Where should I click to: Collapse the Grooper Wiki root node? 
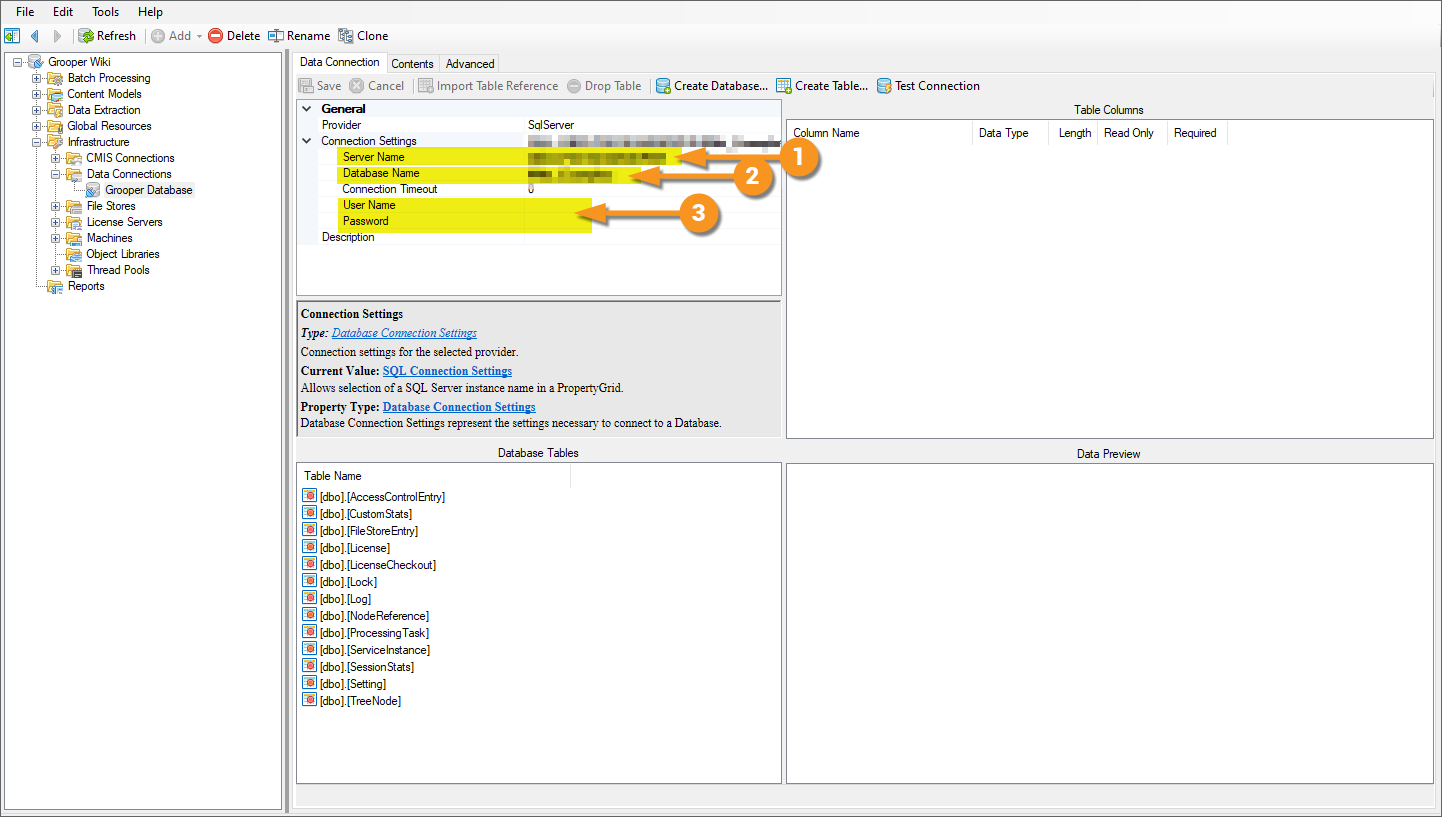pos(18,62)
